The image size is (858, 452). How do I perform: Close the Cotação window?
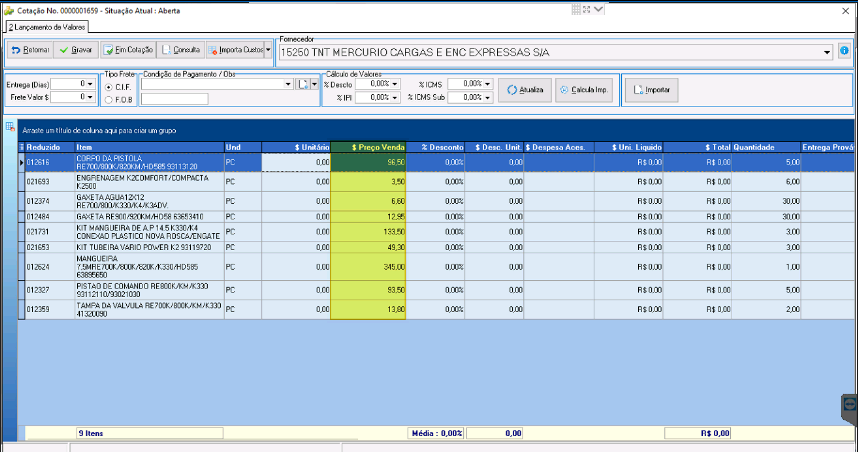[845, 11]
